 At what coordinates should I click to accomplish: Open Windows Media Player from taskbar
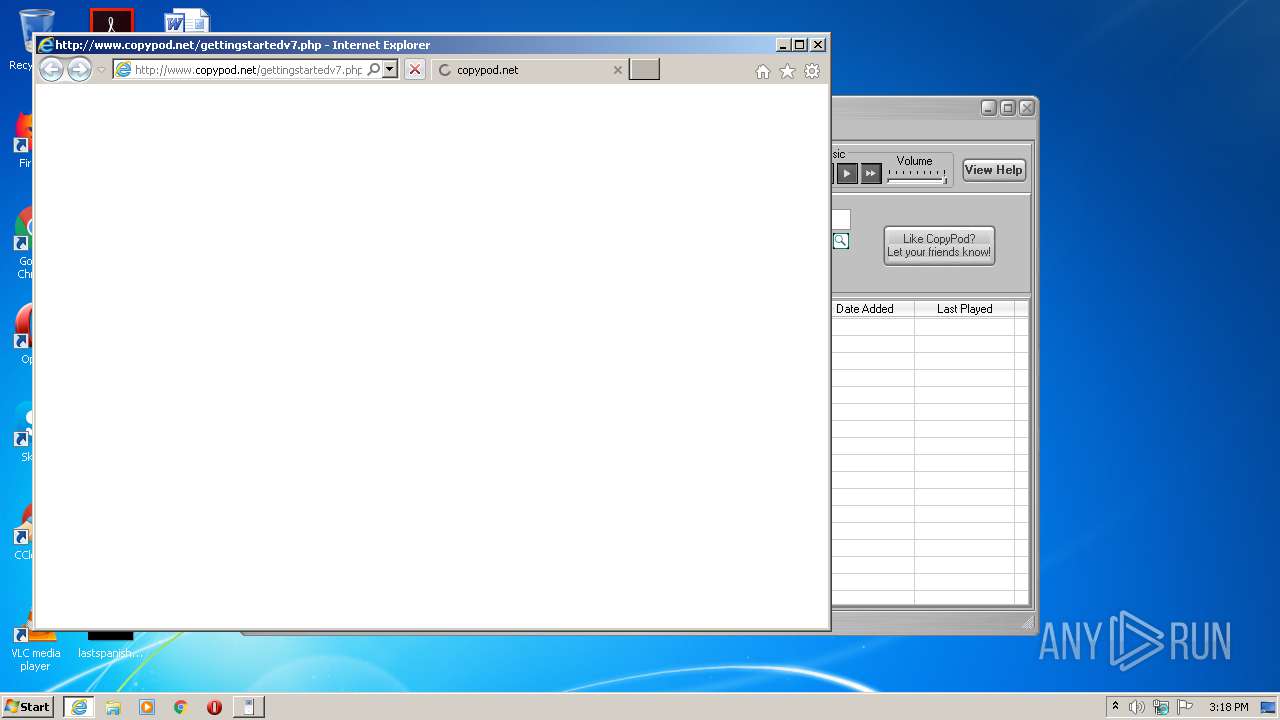(147, 707)
